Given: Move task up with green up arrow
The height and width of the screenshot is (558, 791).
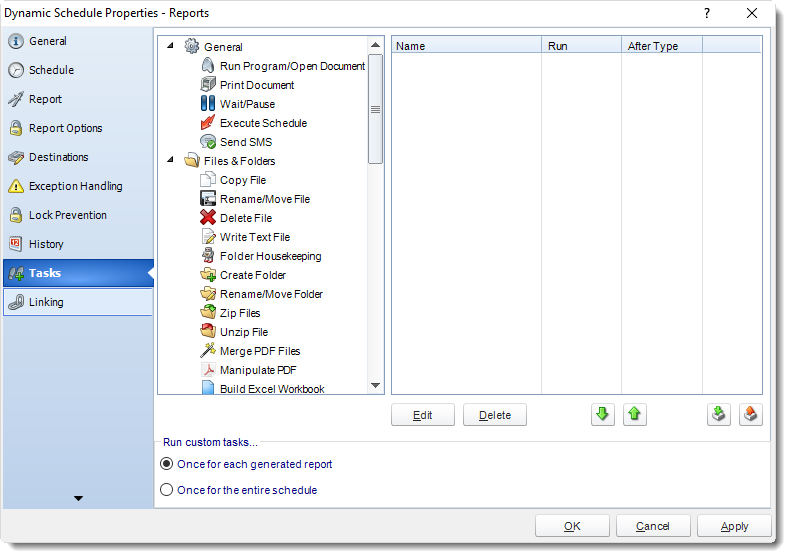Looking at the screenshot, I should coord(635,415).
